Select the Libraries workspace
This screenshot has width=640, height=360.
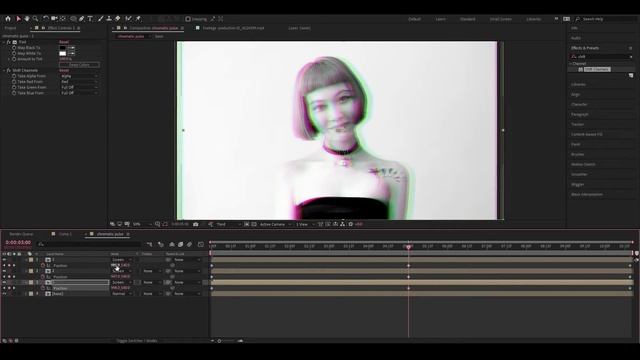click(x=533, y=19)
